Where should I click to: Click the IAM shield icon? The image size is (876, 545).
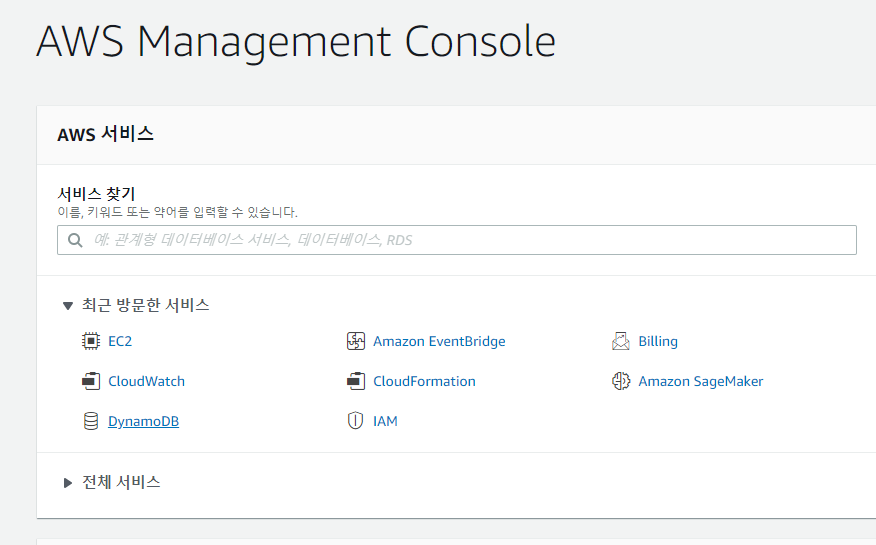coord(355,421)
